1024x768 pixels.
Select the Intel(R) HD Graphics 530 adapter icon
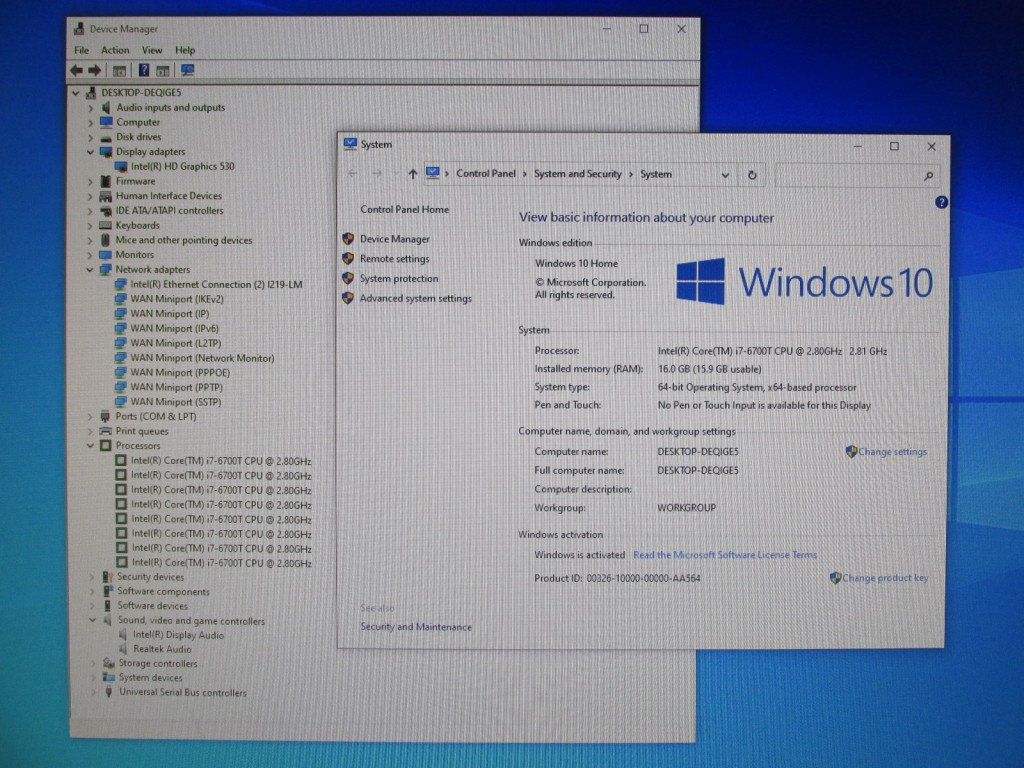(121, 167)
